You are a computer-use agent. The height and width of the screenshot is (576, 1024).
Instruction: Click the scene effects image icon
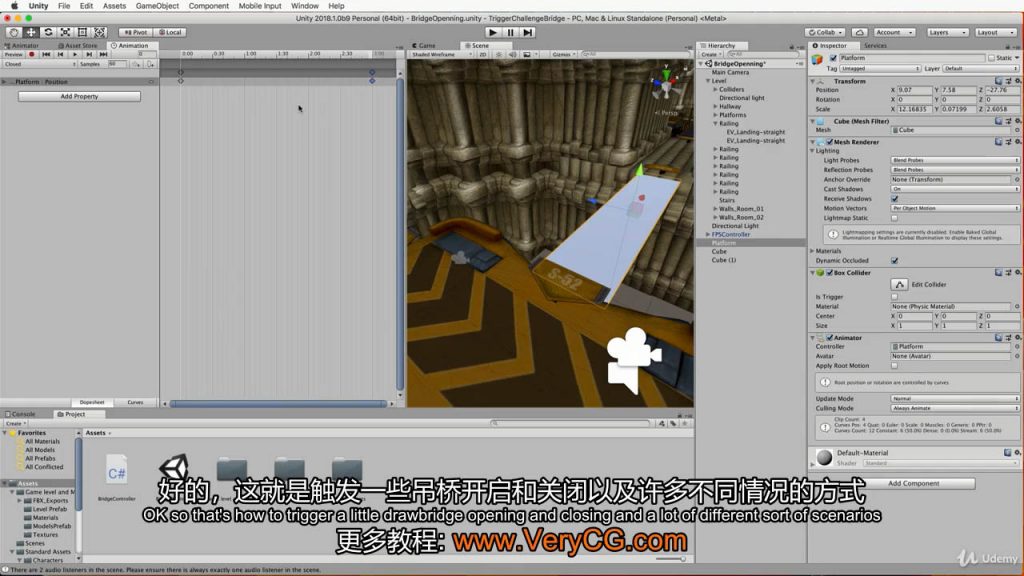click(x=527, y=55)
